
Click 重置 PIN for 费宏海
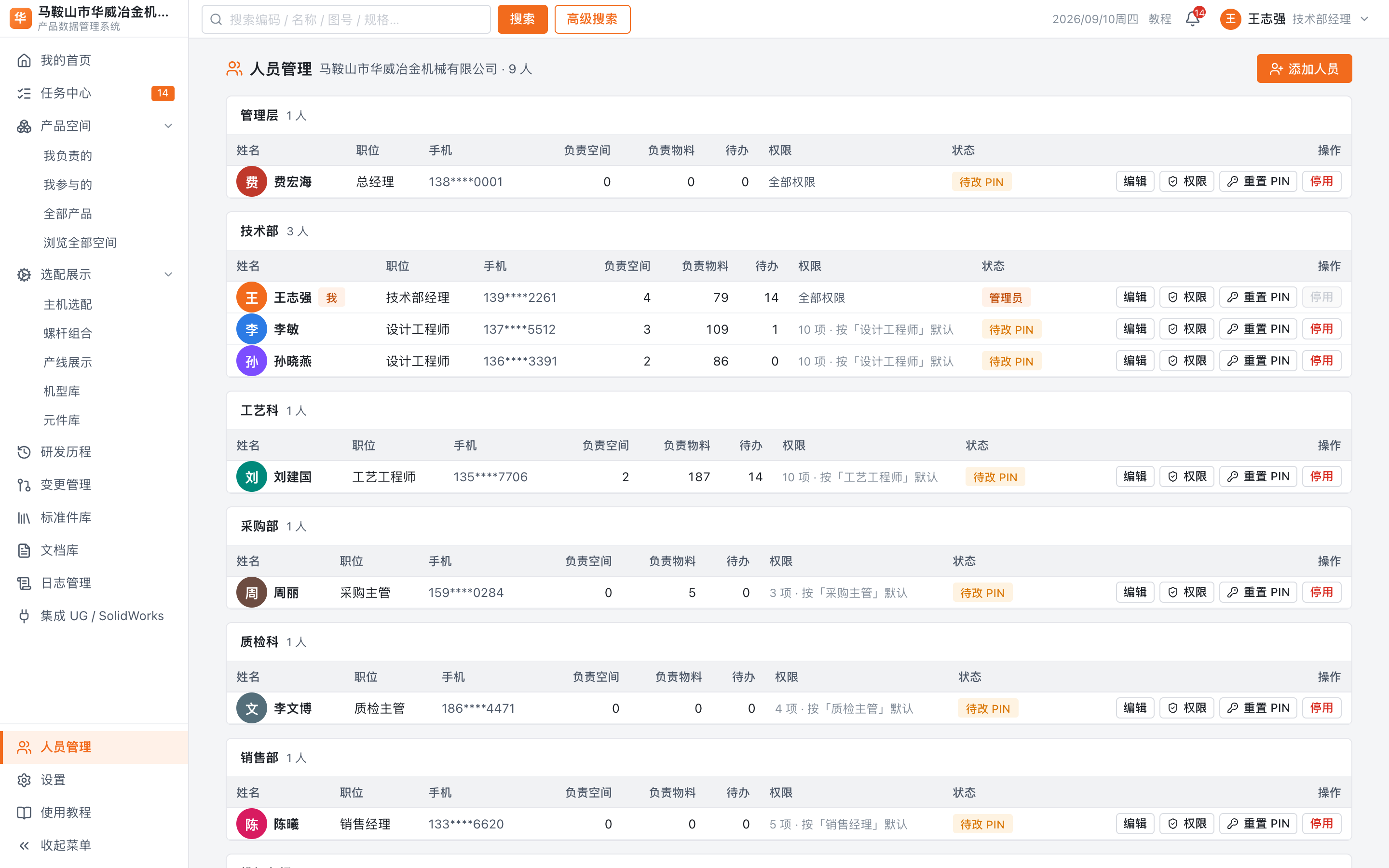1257,181
